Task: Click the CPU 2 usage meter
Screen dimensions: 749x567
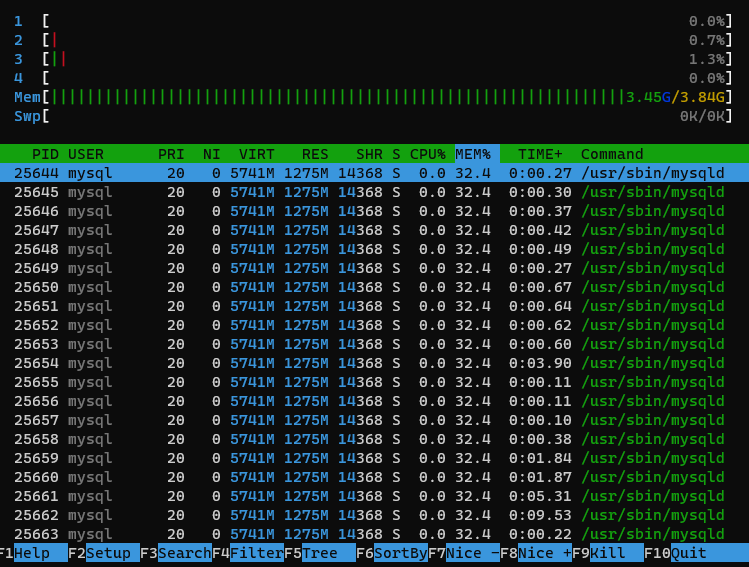Action: click(x=373, y=40)
